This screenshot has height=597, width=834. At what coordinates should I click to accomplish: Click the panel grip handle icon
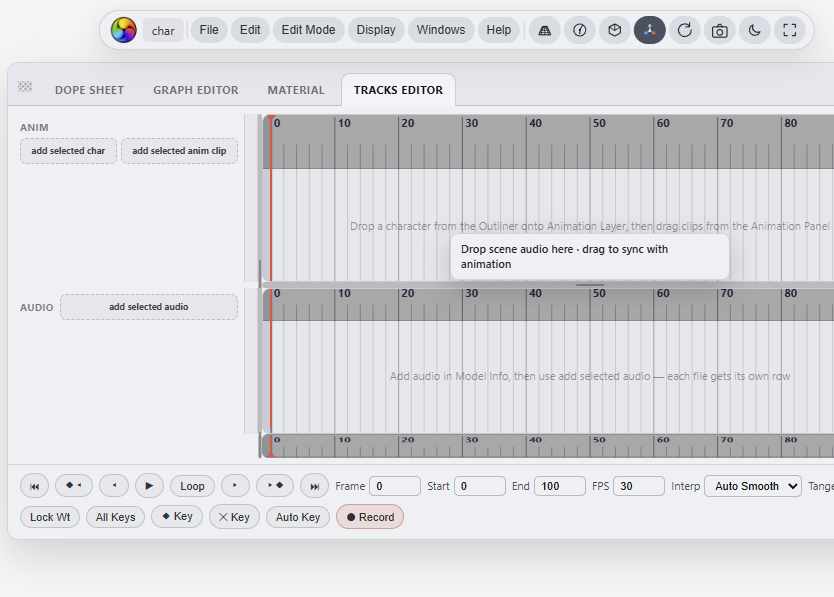pos(25,86)
